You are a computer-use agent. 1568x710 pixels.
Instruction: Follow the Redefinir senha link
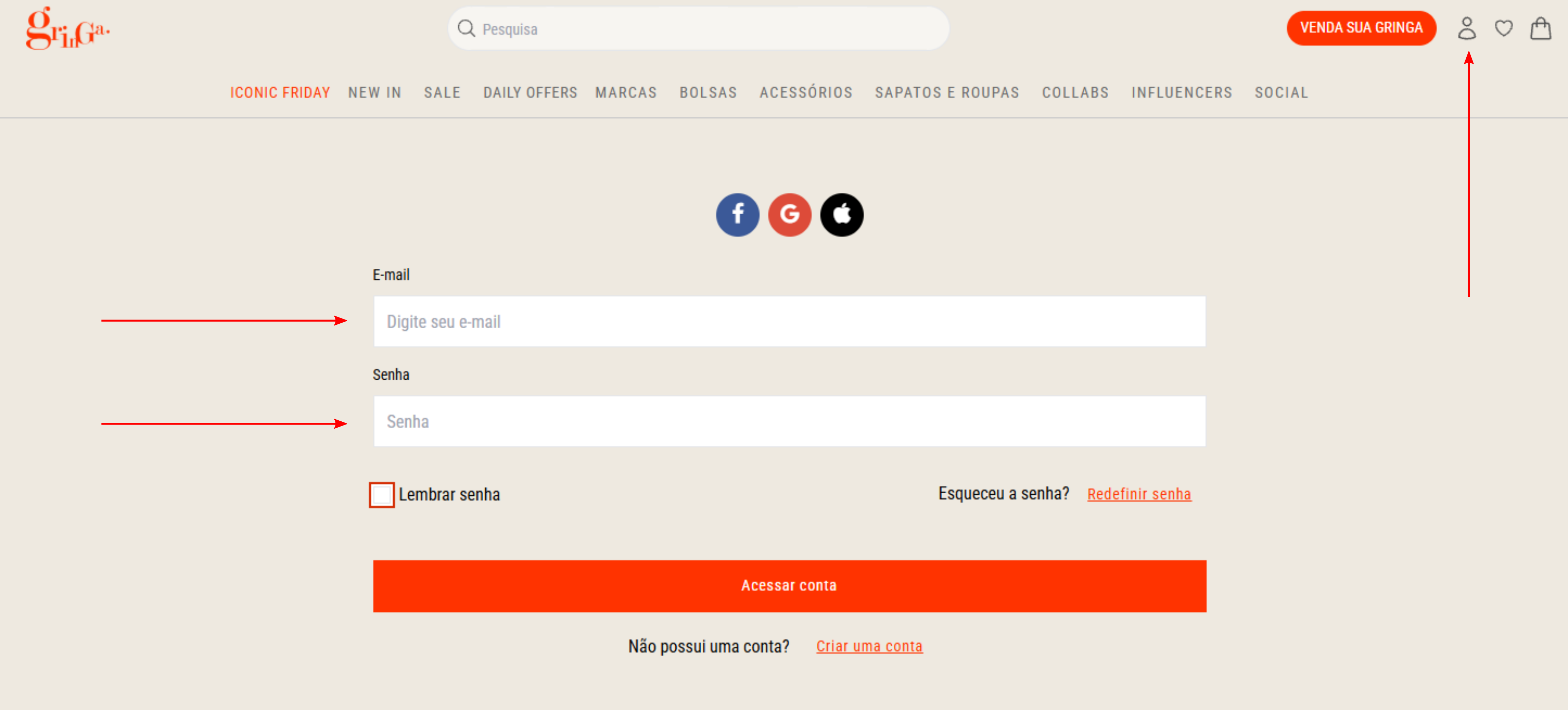tap(1139, 494)
